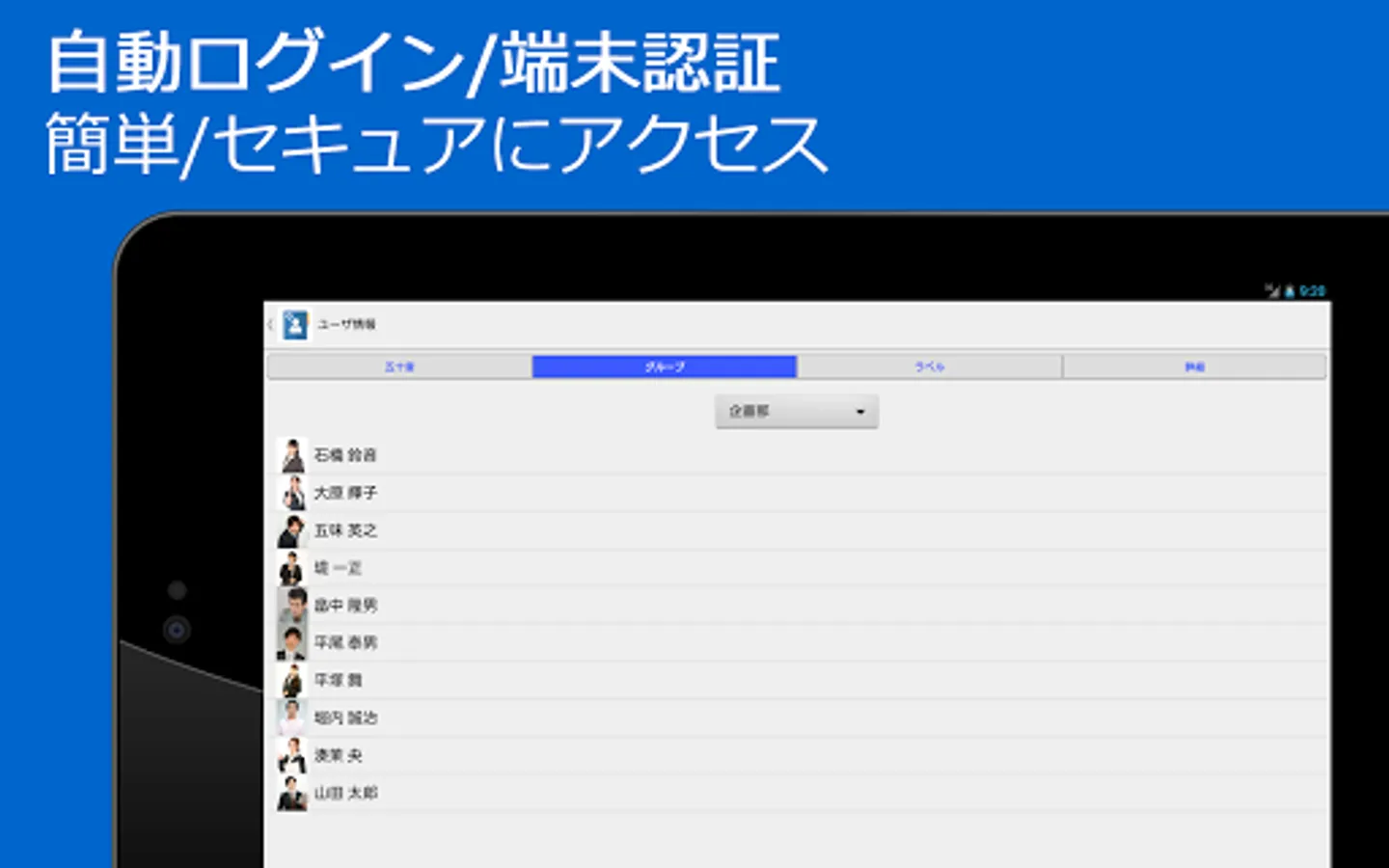Tap the 堀内 user name
The height and width of the screenshot is (868, 1389).
click(345, 718)
